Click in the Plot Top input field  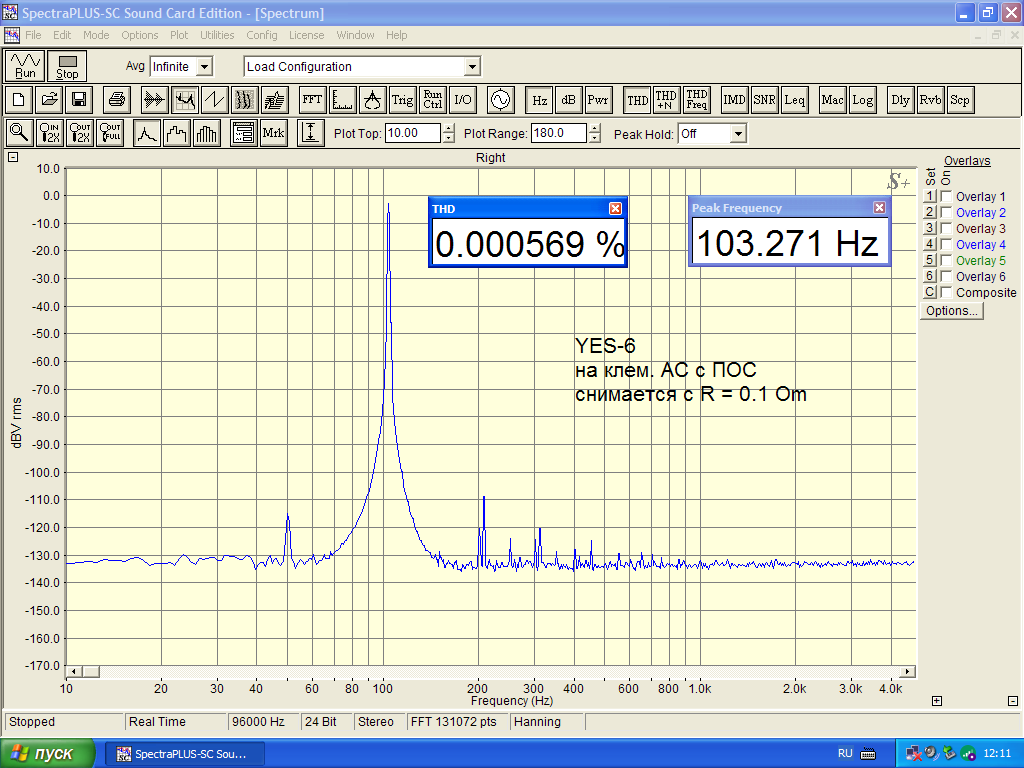[x=412, y=133]
